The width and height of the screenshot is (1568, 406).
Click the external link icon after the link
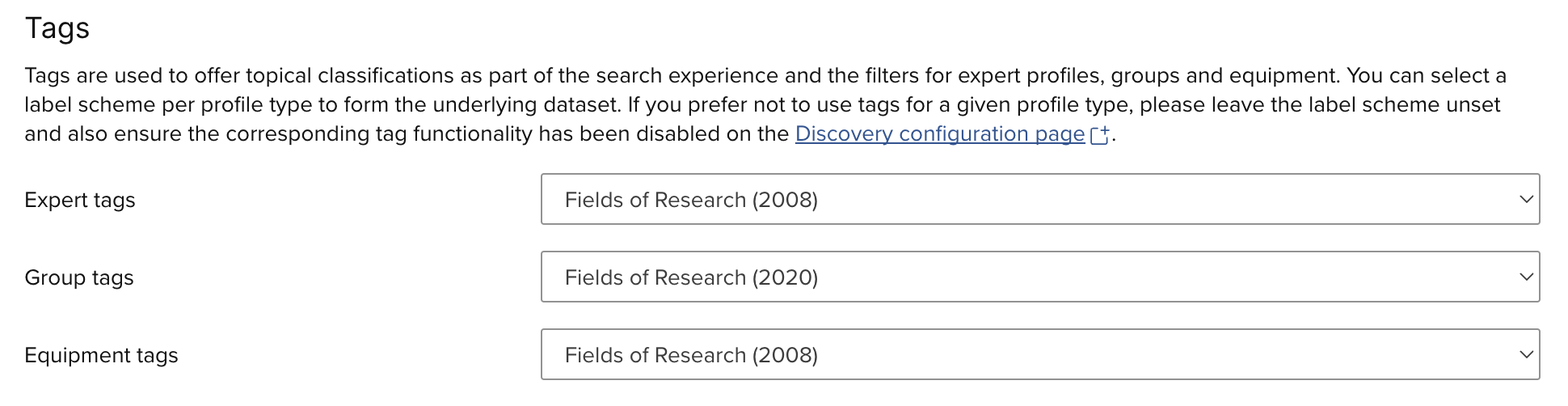[1099, 135]
